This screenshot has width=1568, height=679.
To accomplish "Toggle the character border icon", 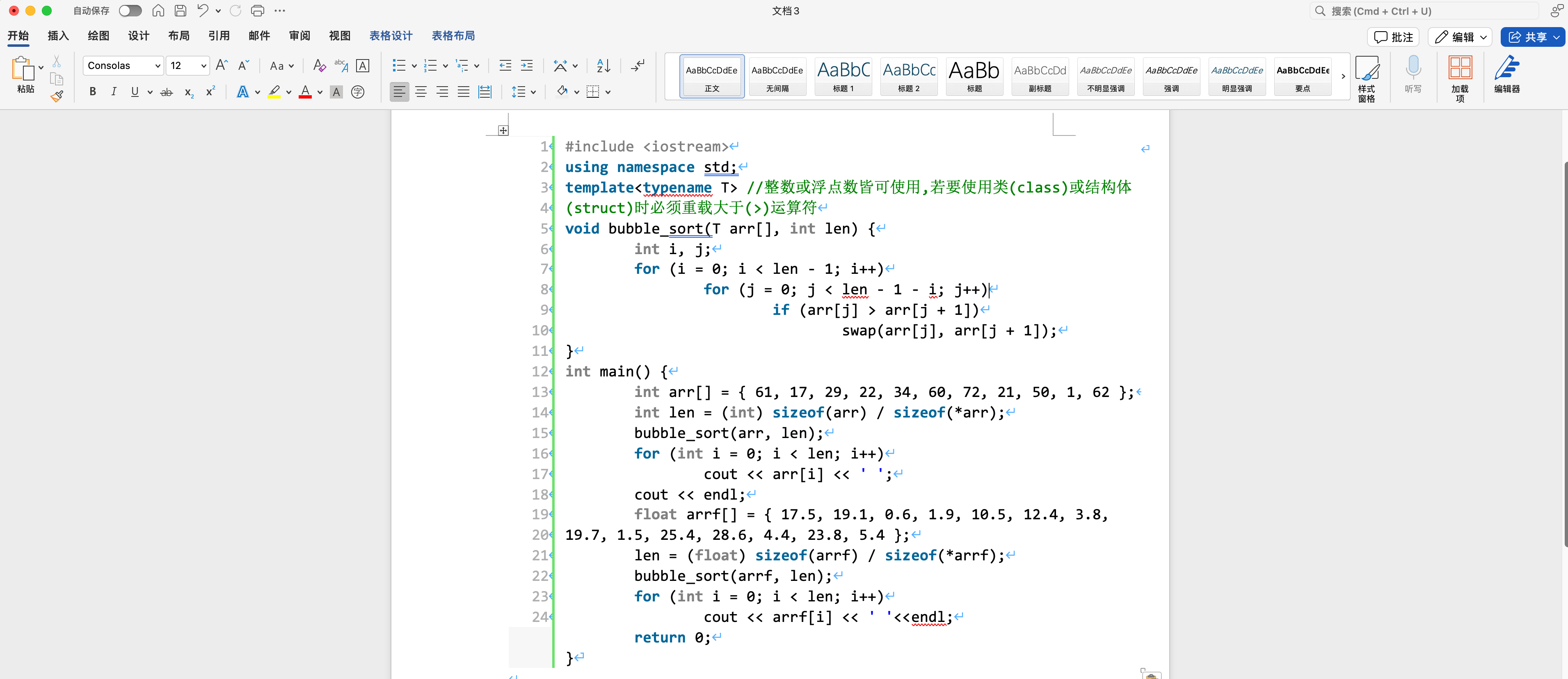I will coord(362,65).
